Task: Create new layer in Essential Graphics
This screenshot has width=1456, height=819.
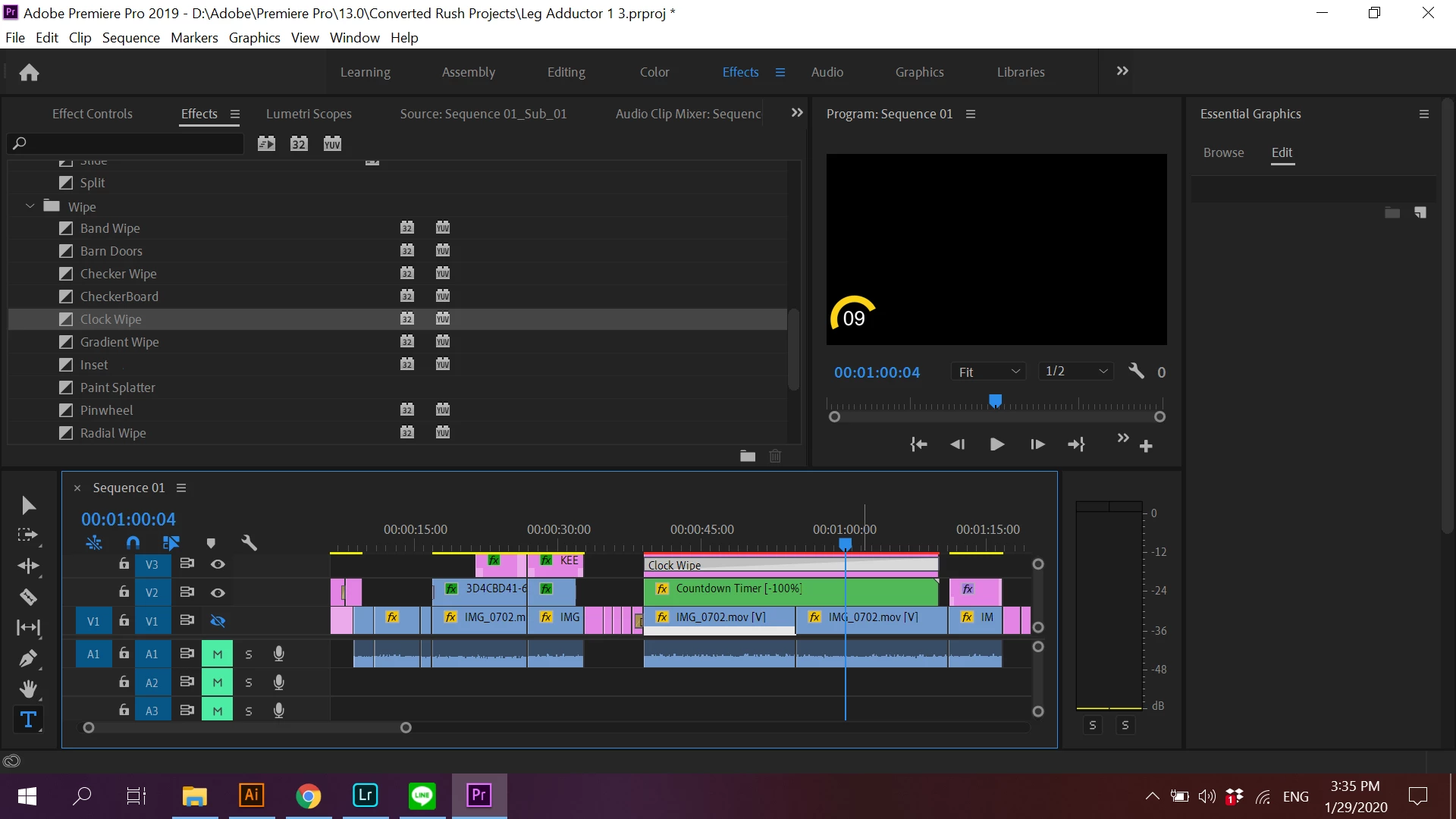Action: [x=1420, y=213]
